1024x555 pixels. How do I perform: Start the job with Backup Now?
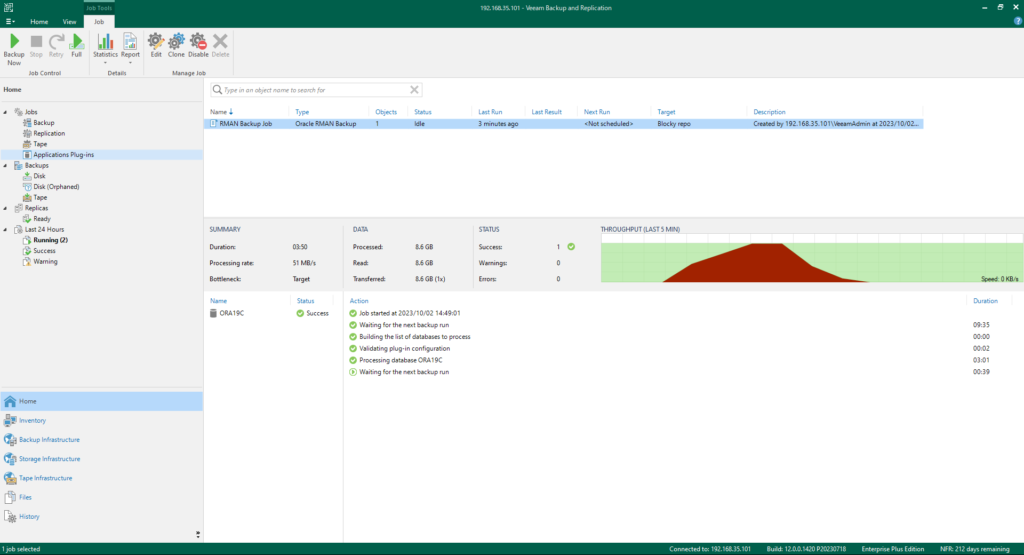point(14,50)
